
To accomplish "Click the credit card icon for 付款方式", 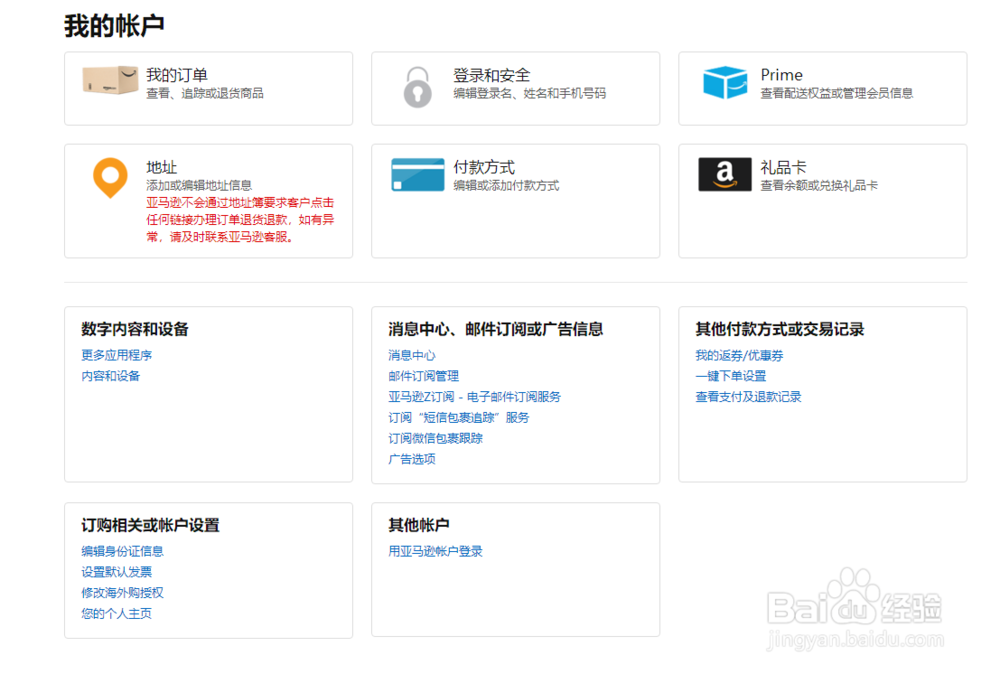I will 413,174.
